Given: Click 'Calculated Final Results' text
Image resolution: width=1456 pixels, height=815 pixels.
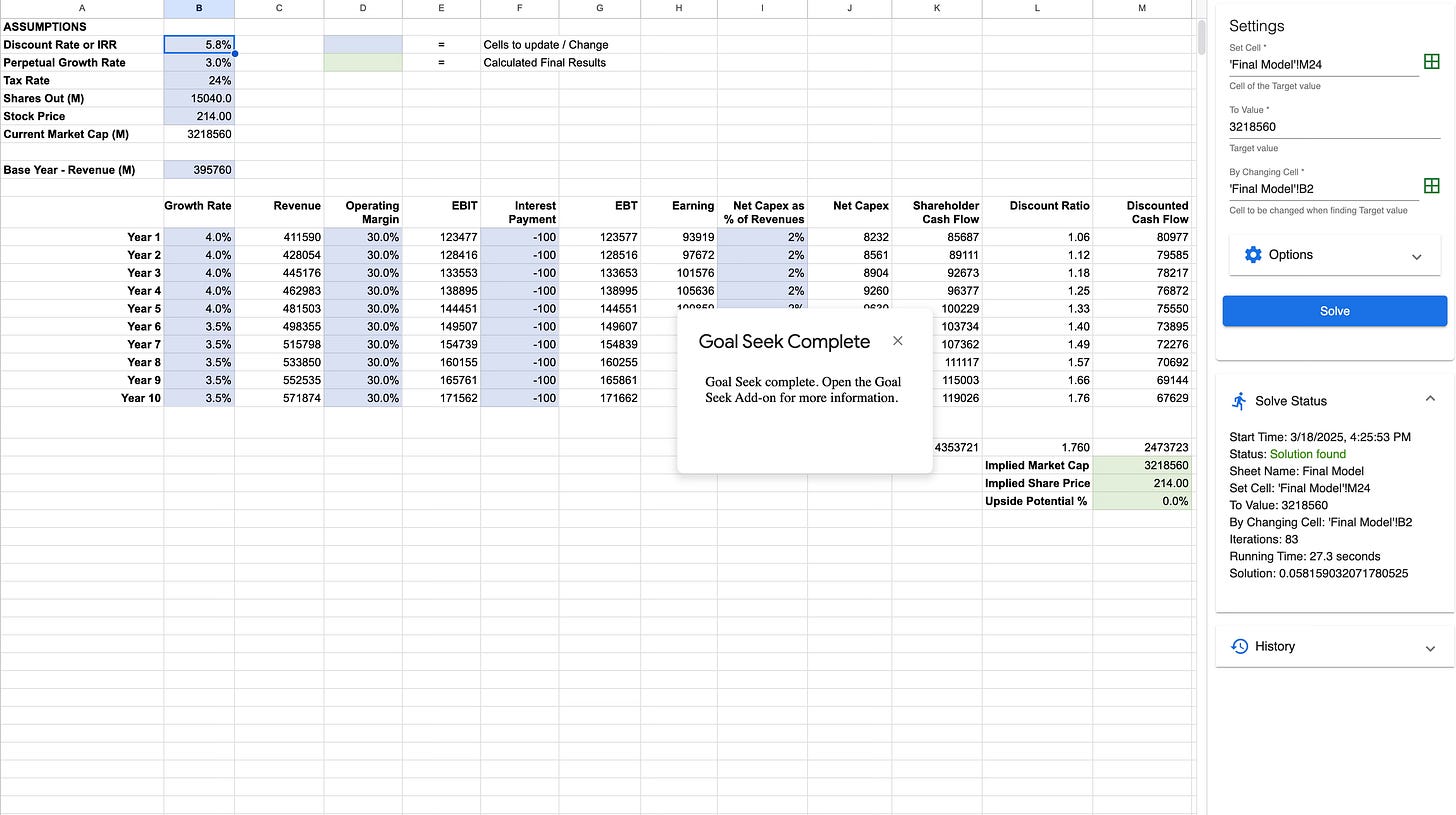Looking at the screenshot, I should tap(544, 63).
